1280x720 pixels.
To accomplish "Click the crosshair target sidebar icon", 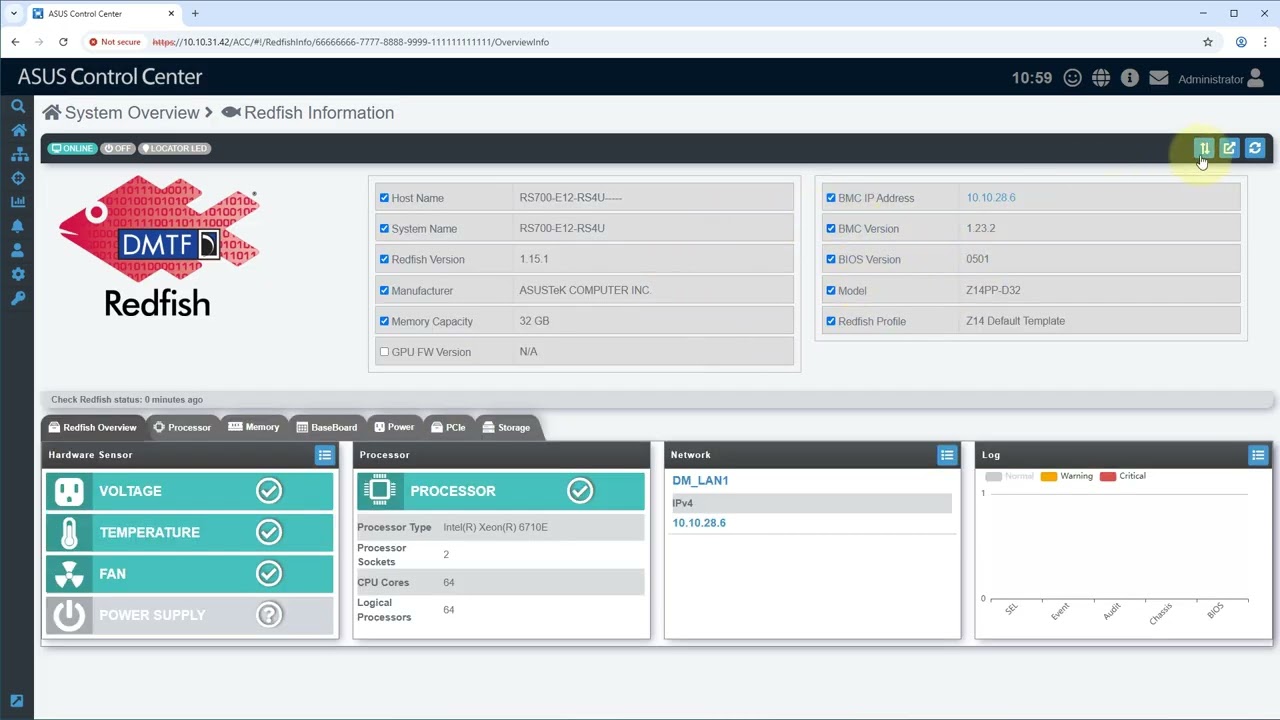I will 18,178.
